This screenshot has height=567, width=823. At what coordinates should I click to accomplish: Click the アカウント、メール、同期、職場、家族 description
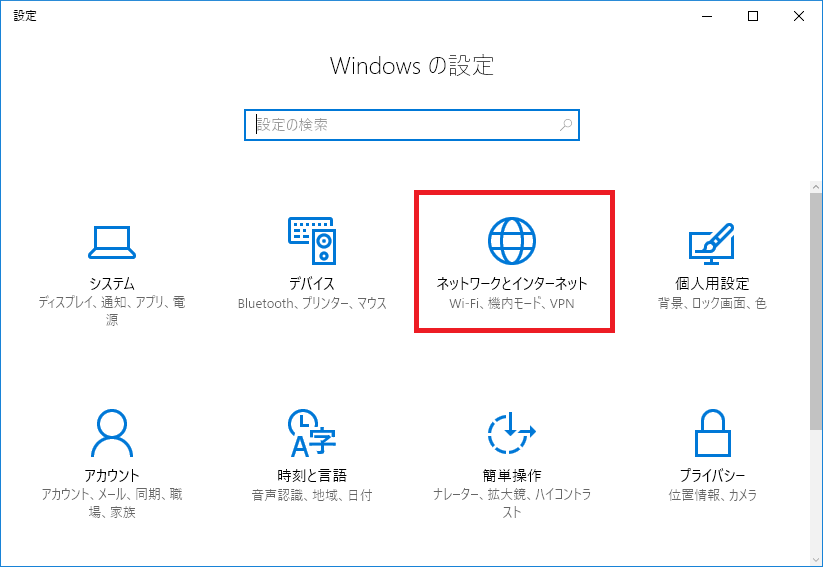pyautogui.click(x=112, y=503)
